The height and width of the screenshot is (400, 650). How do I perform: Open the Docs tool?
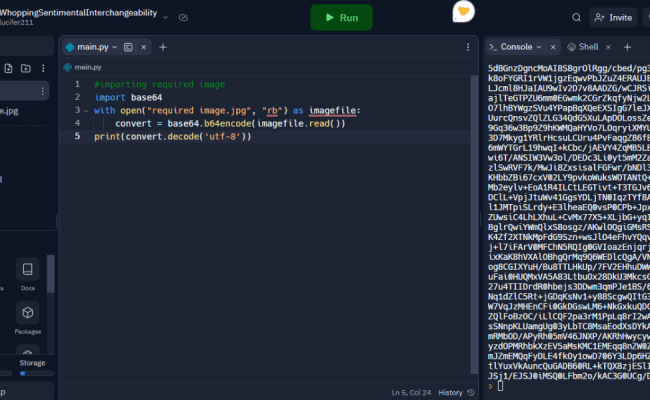click(x=28, y=274)
